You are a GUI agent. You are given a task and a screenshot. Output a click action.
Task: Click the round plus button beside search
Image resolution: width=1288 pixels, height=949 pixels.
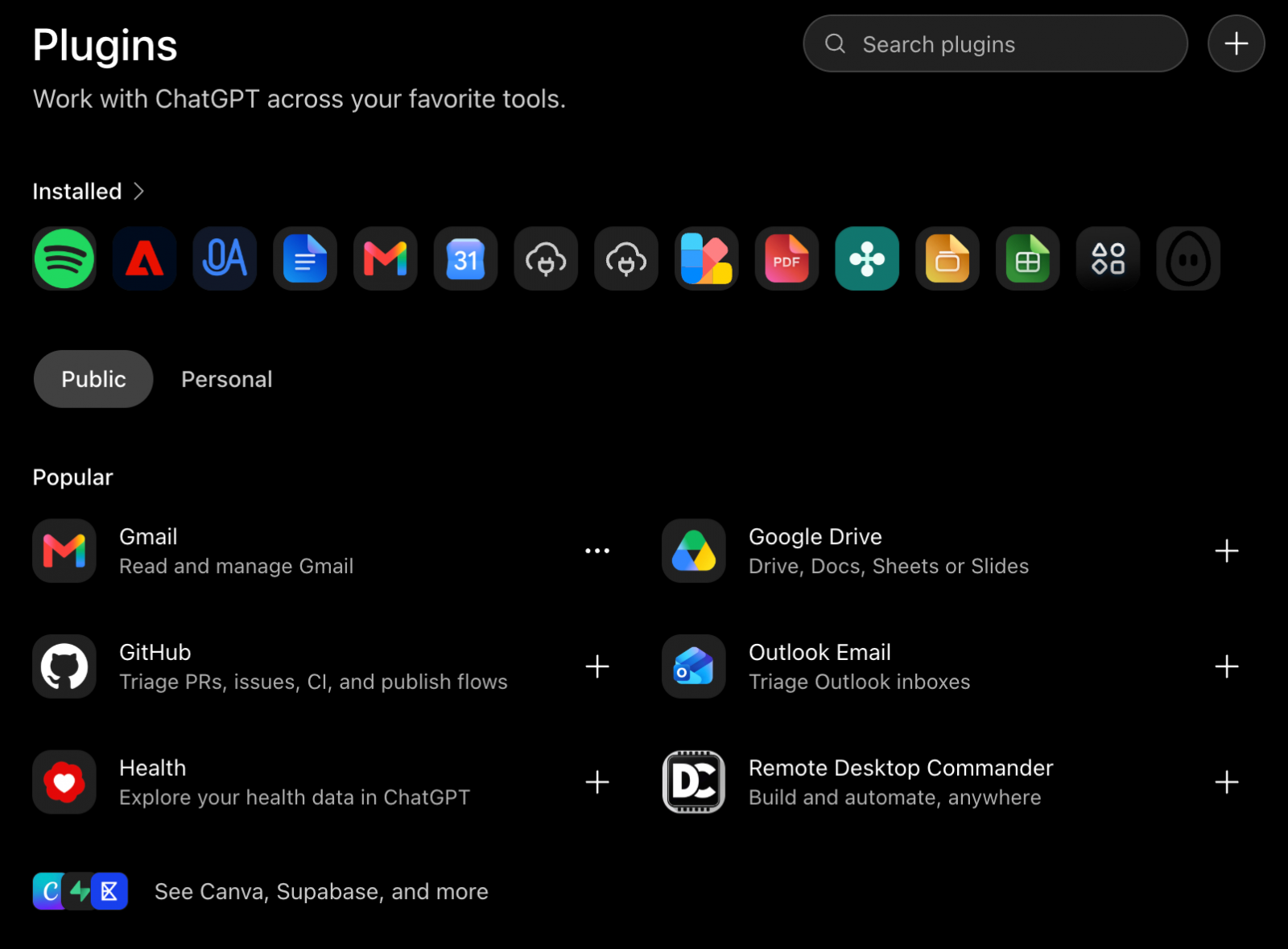pos(1236,43)
